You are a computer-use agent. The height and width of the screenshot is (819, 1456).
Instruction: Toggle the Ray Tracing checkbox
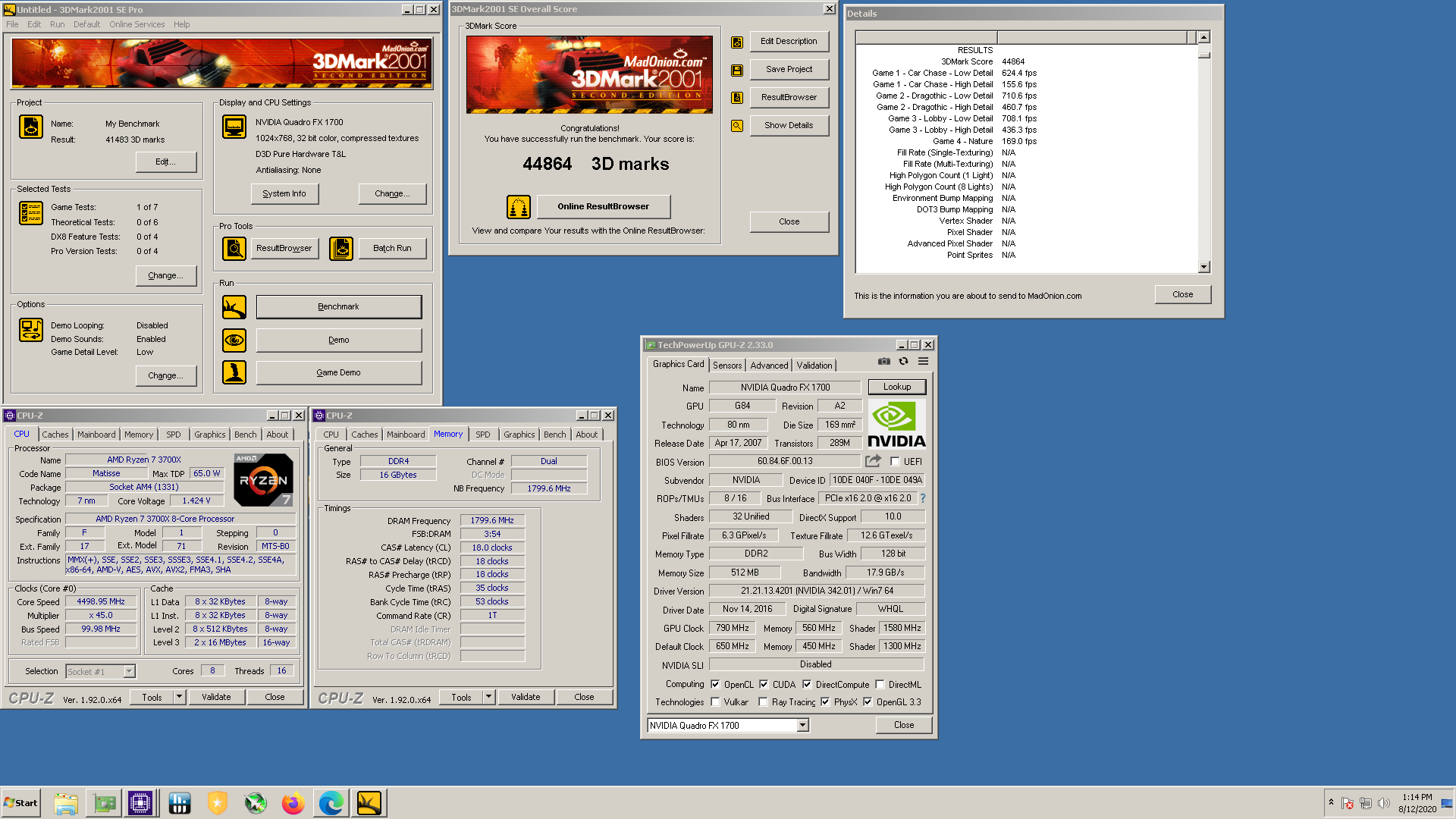tap(763, 702)
